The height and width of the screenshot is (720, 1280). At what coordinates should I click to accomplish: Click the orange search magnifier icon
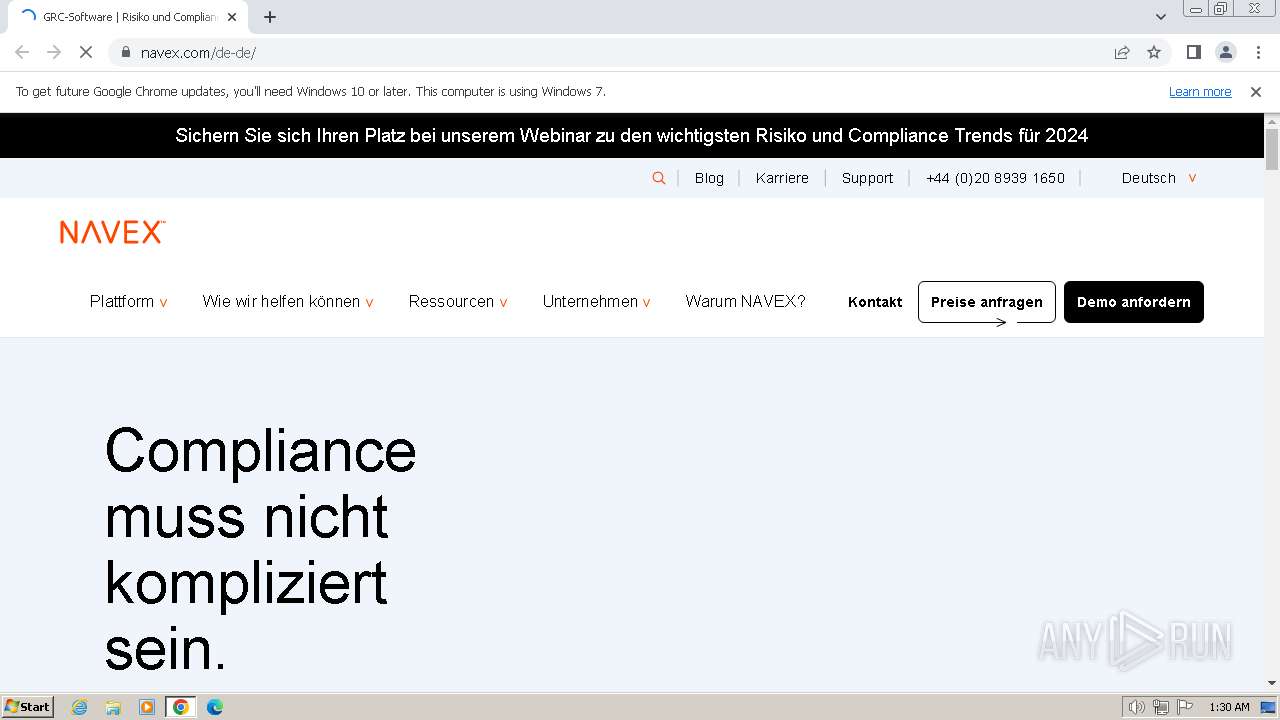[659, 178]
